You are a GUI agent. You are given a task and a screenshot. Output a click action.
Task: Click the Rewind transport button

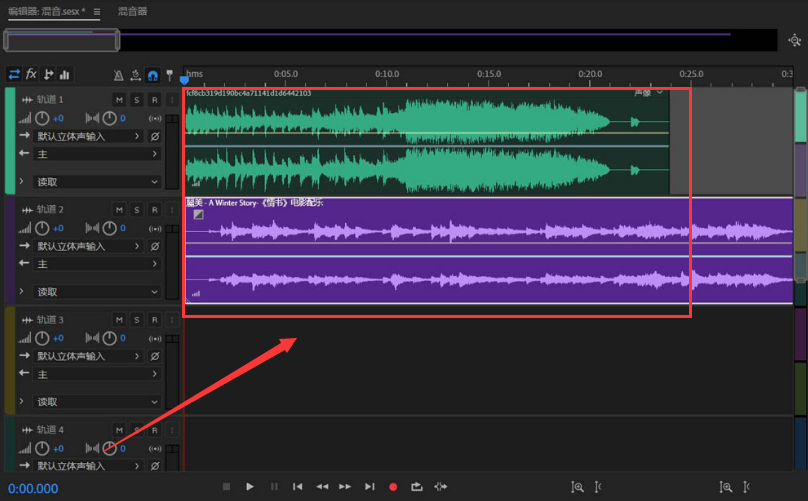pyautogui.click(x=322, y=487)
